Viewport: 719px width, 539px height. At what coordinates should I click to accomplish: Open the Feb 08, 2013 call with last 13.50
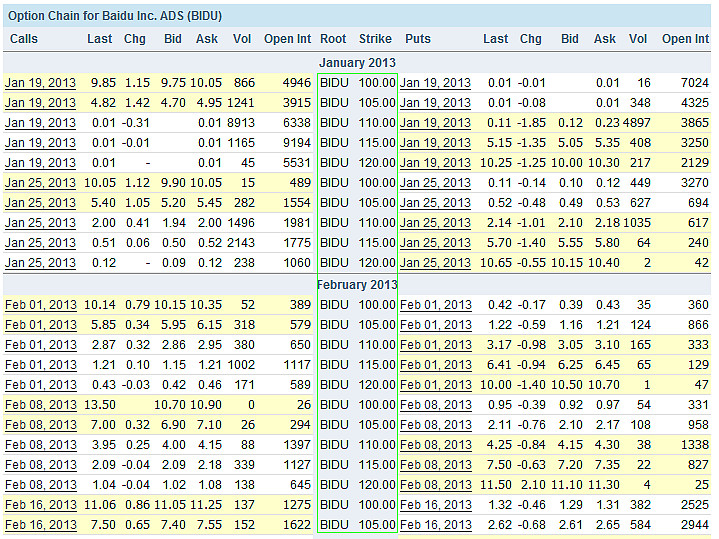coord(41,405)
